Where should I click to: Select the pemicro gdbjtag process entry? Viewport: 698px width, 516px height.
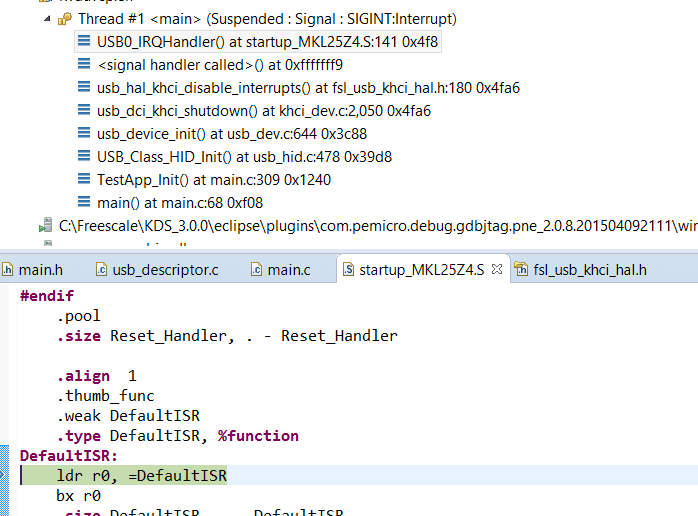[x=378, y=226]
